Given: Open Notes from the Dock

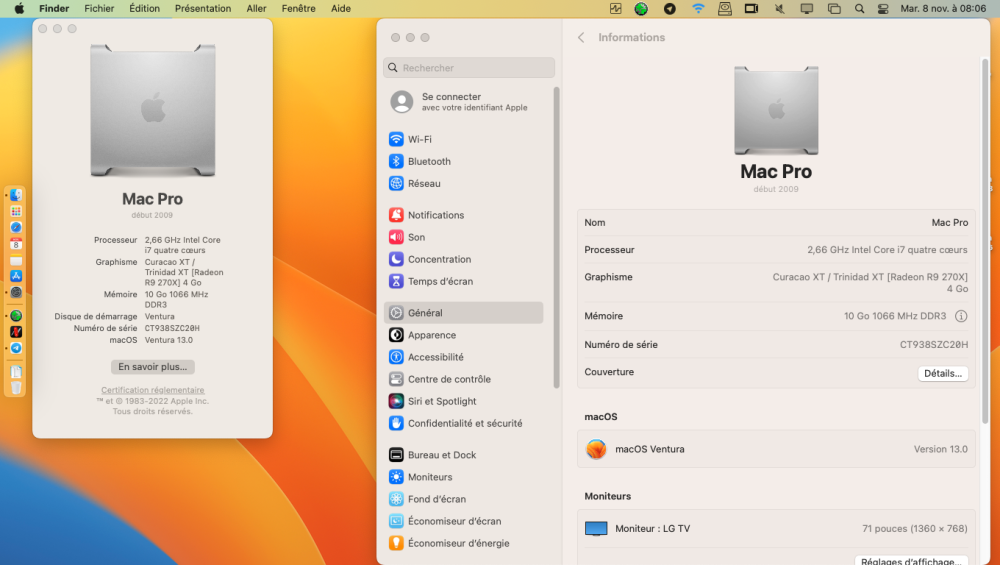Looking at the screenshot, I should [16, 260].
